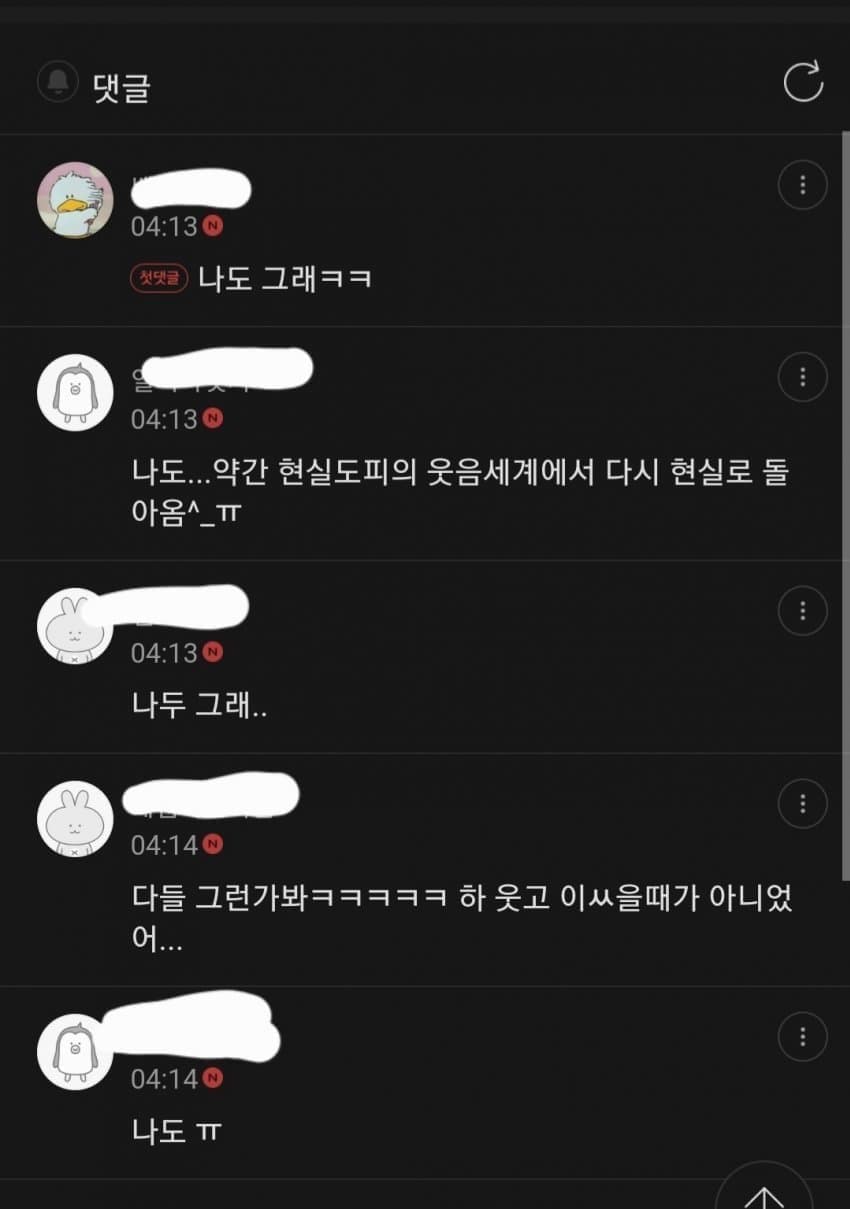The width and height of the screenshot is (850, 1209).
Task: Open more options for the duck avatar comment
Action: pos(802,185)
